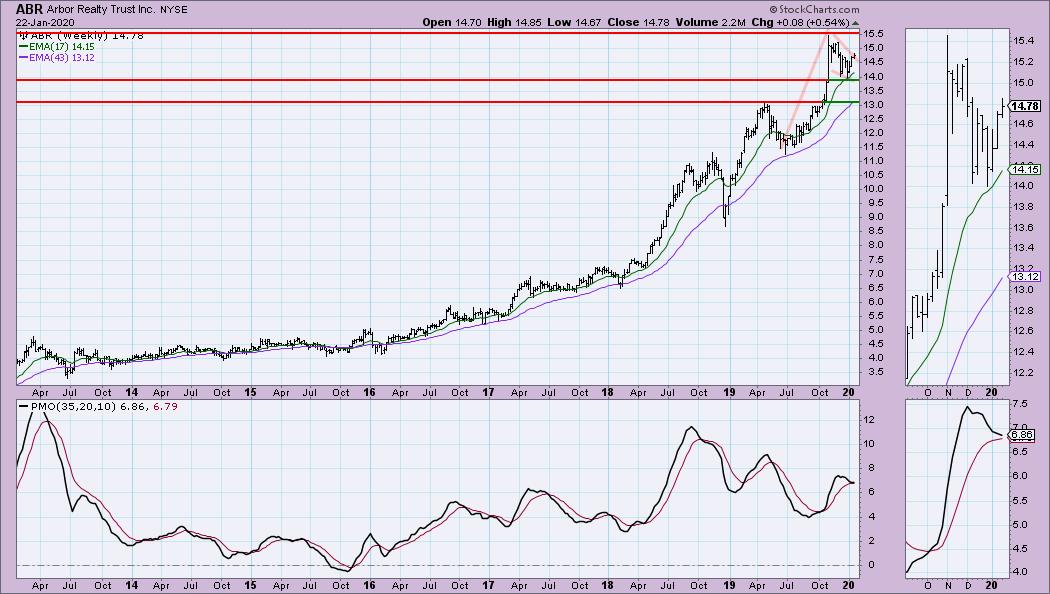1050x594 pixels.
Task: Click the 15.5 label on main price axis
Action: click(x=873, y=33)
